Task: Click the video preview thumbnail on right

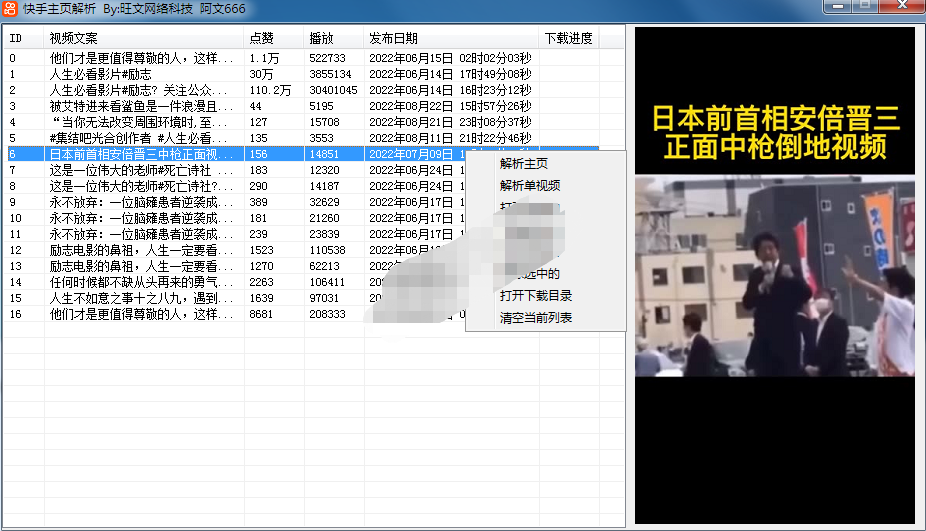Action: point(774,275)
